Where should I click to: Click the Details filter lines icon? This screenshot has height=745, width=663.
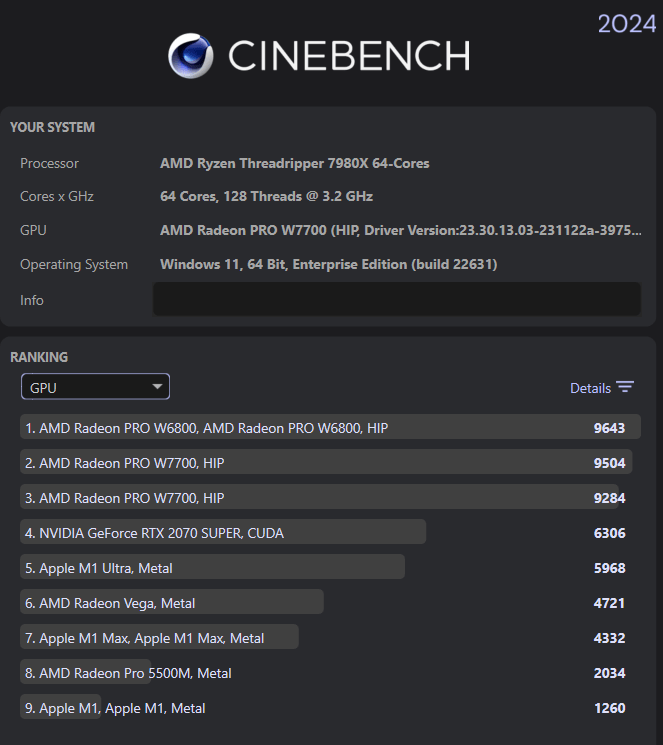[x=625, y=388]
